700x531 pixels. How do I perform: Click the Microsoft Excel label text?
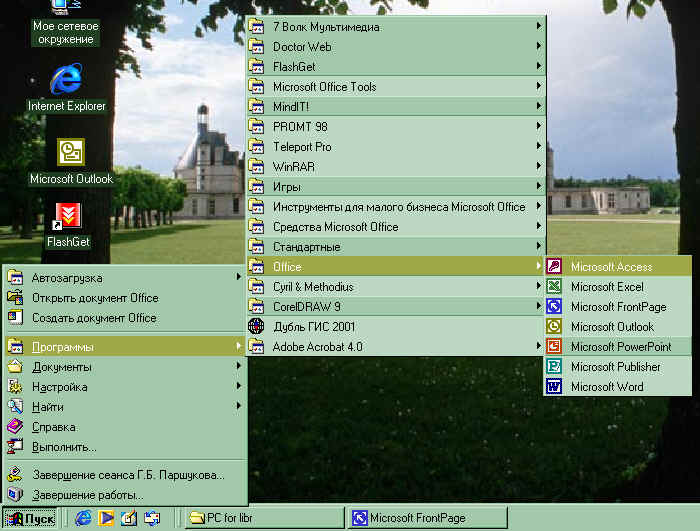607,287
